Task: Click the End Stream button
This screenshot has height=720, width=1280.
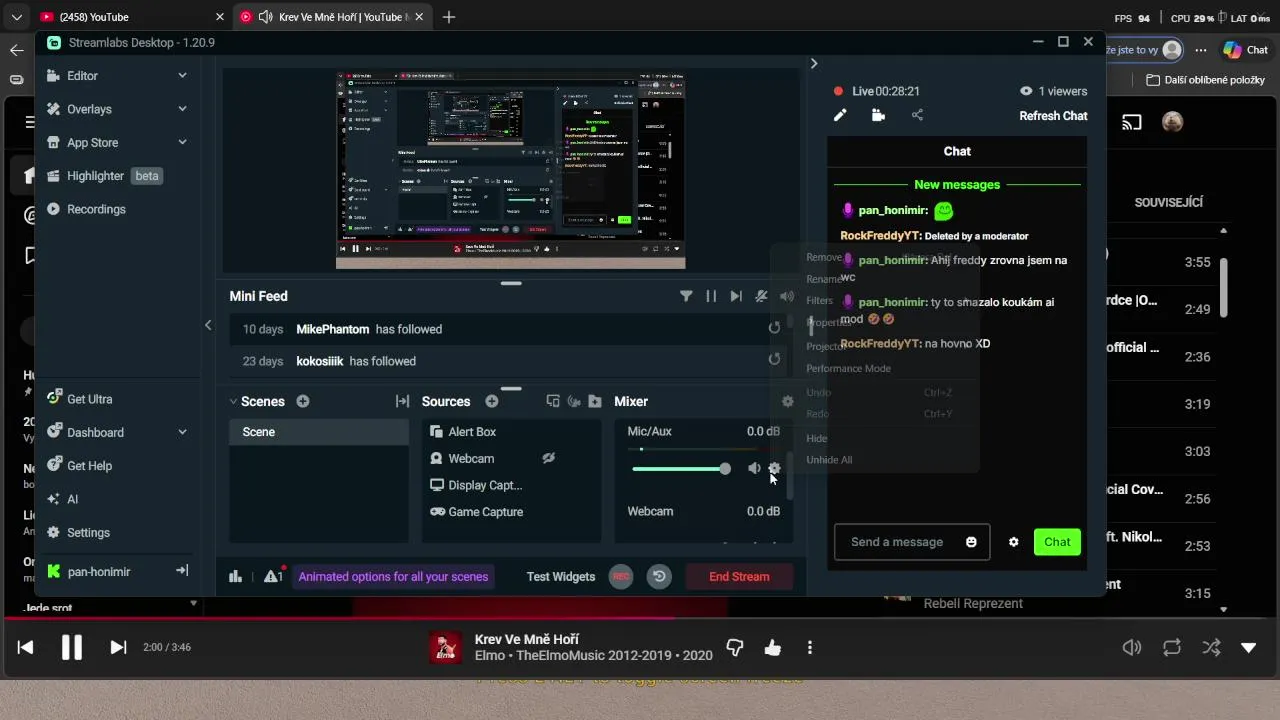Action: pos(739,576)
